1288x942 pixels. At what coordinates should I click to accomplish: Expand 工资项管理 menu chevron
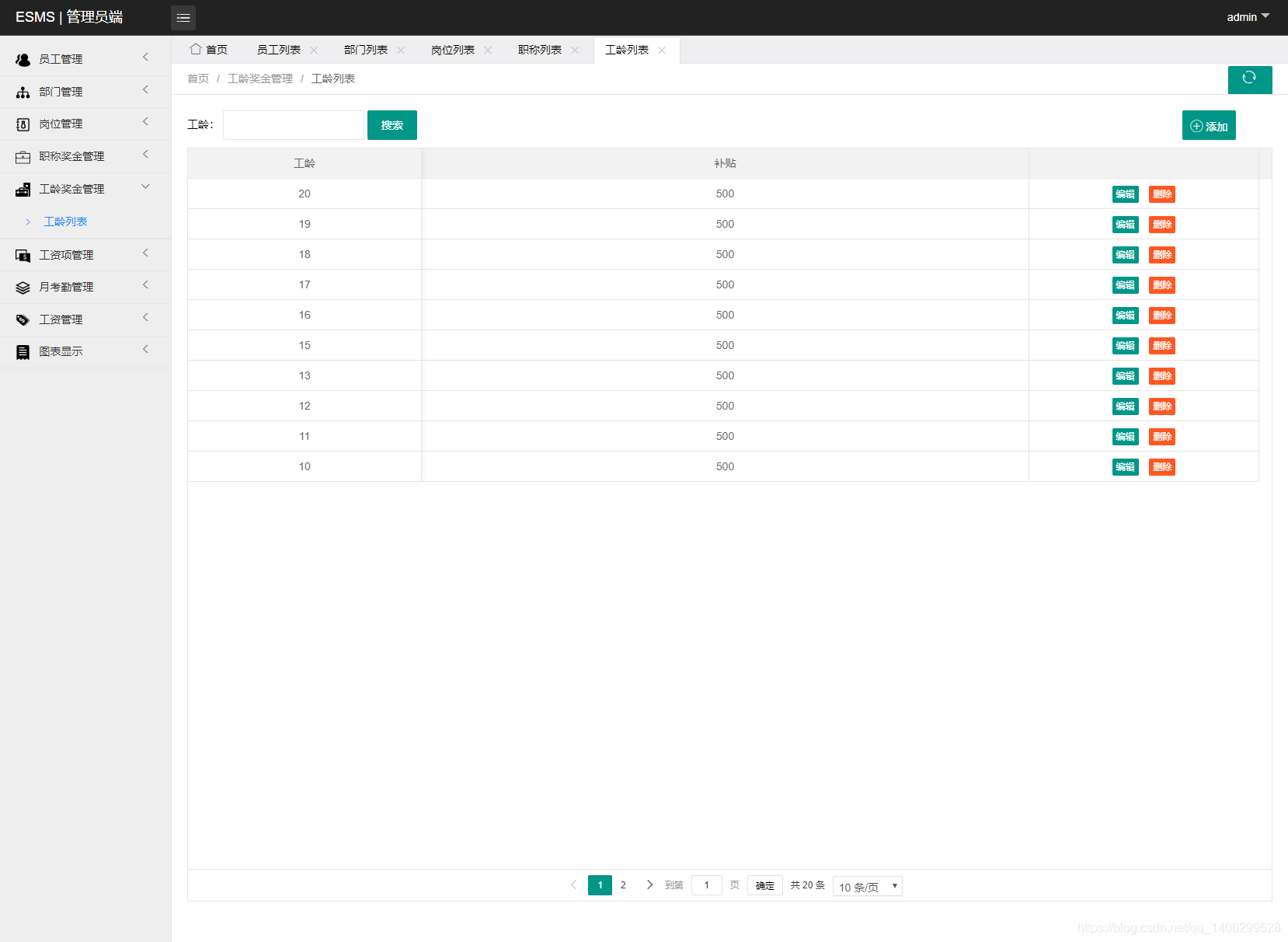coord(145,253)
